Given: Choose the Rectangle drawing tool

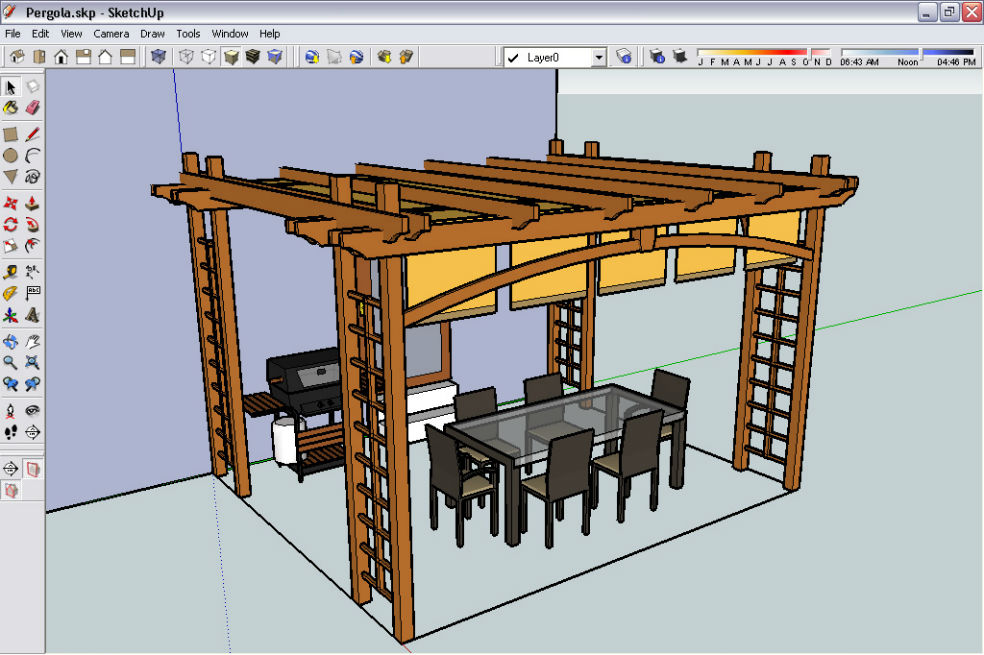Looking at the screenshot, I should [x=11, y=134].
